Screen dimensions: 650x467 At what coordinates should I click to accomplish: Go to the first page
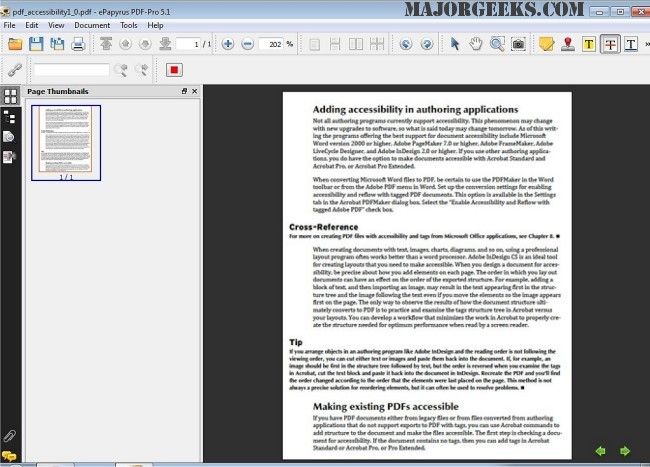pos(106,44)
